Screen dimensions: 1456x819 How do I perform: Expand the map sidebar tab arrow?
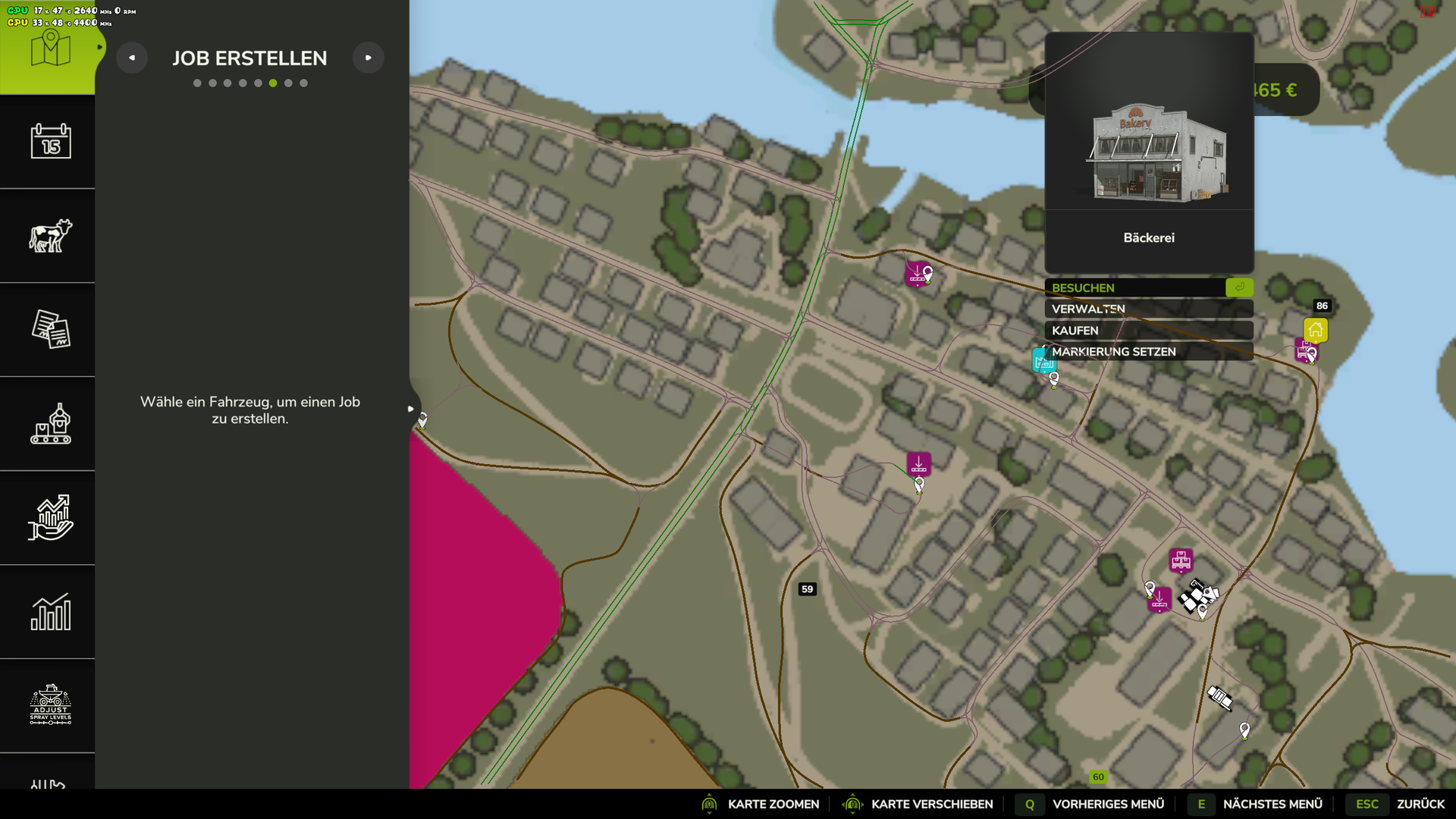tap(99, 47)
